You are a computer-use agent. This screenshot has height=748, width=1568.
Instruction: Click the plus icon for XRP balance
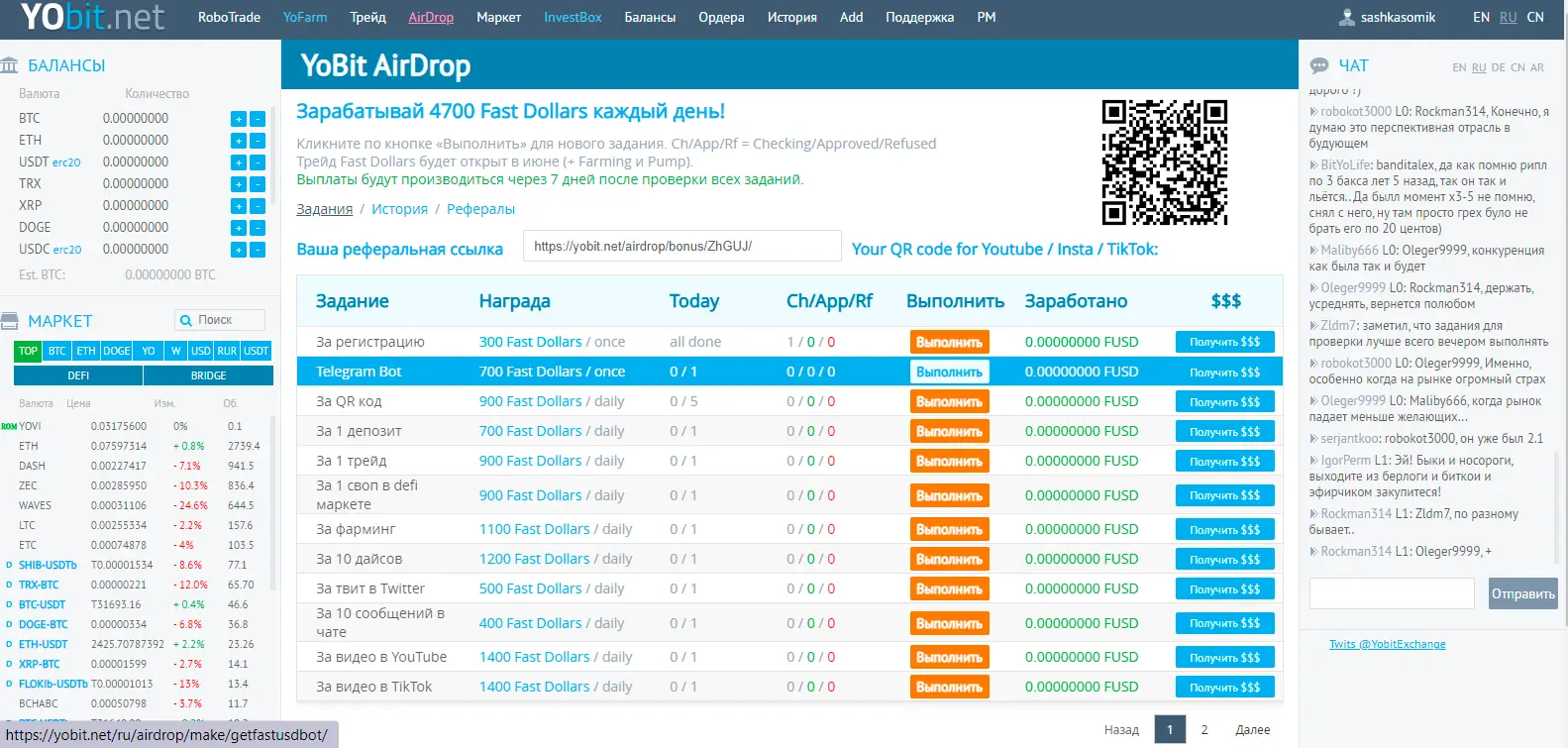pyautogui.click(x=238, y=206)
